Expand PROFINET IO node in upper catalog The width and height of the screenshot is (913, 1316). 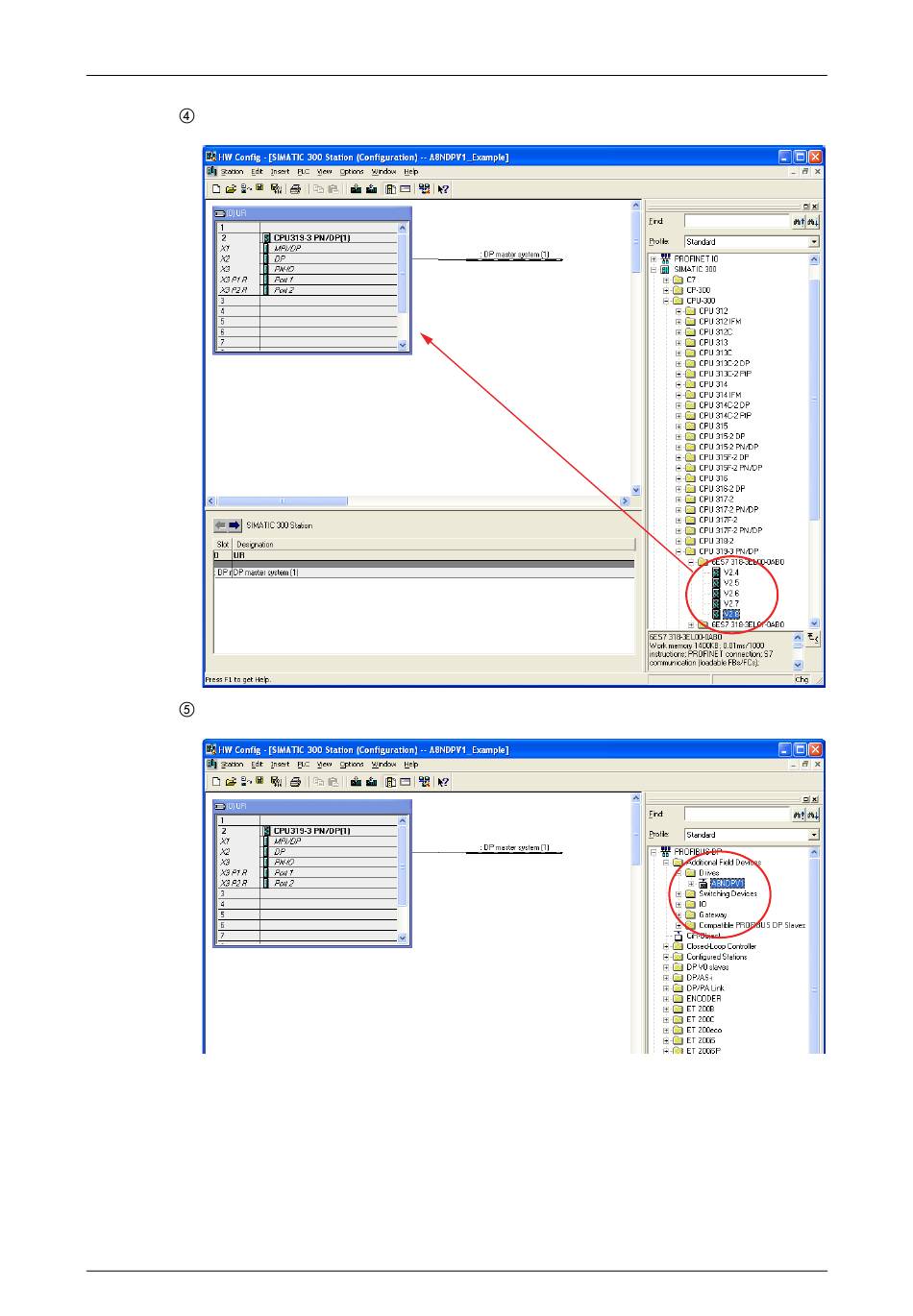tap(654, 258)
